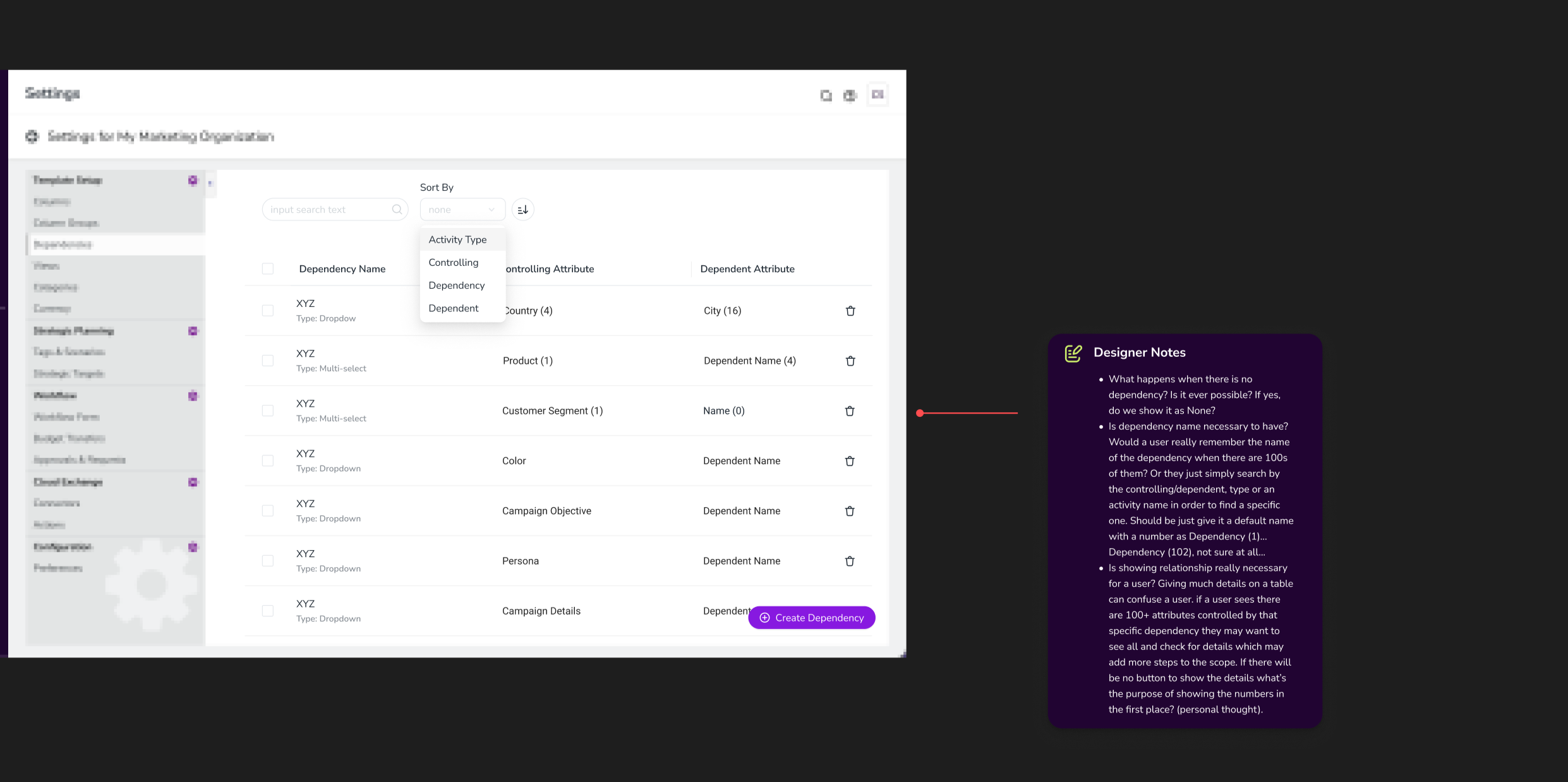Check the Product (1) row checkbox
The height and width of the screenshot is (782, 1568).
coord(268,361)
